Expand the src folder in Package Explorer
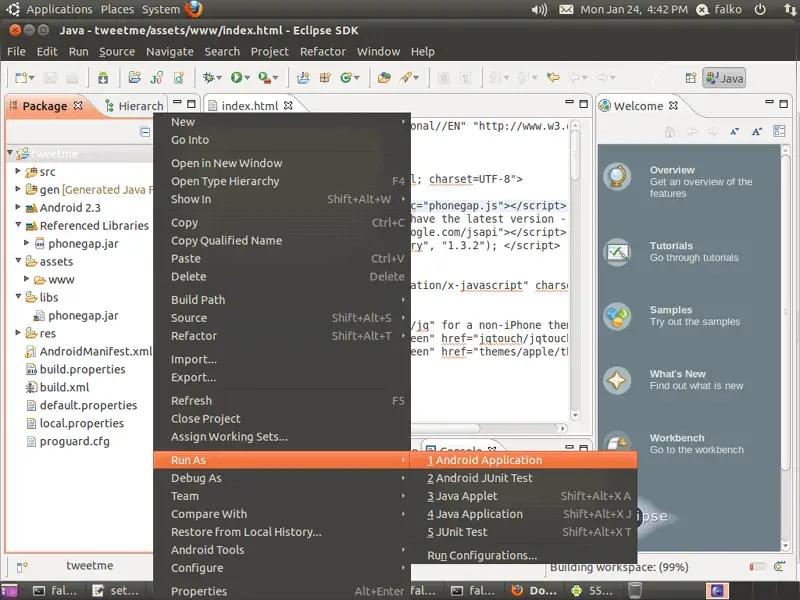This screenshot has height=600, width=800. point(18,171)
